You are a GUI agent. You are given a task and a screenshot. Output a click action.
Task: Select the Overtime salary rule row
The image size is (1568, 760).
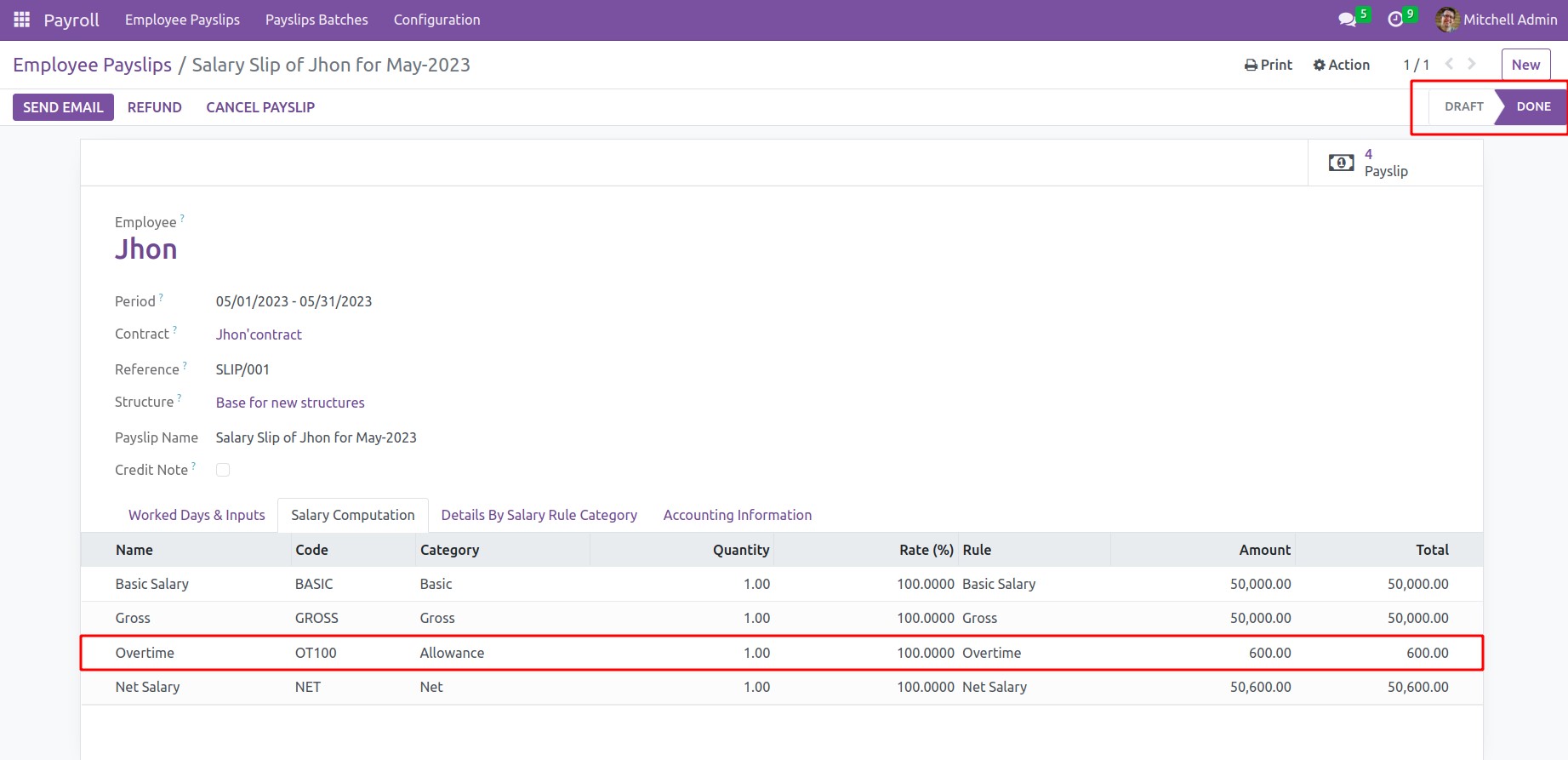click(x=145, y=653)
